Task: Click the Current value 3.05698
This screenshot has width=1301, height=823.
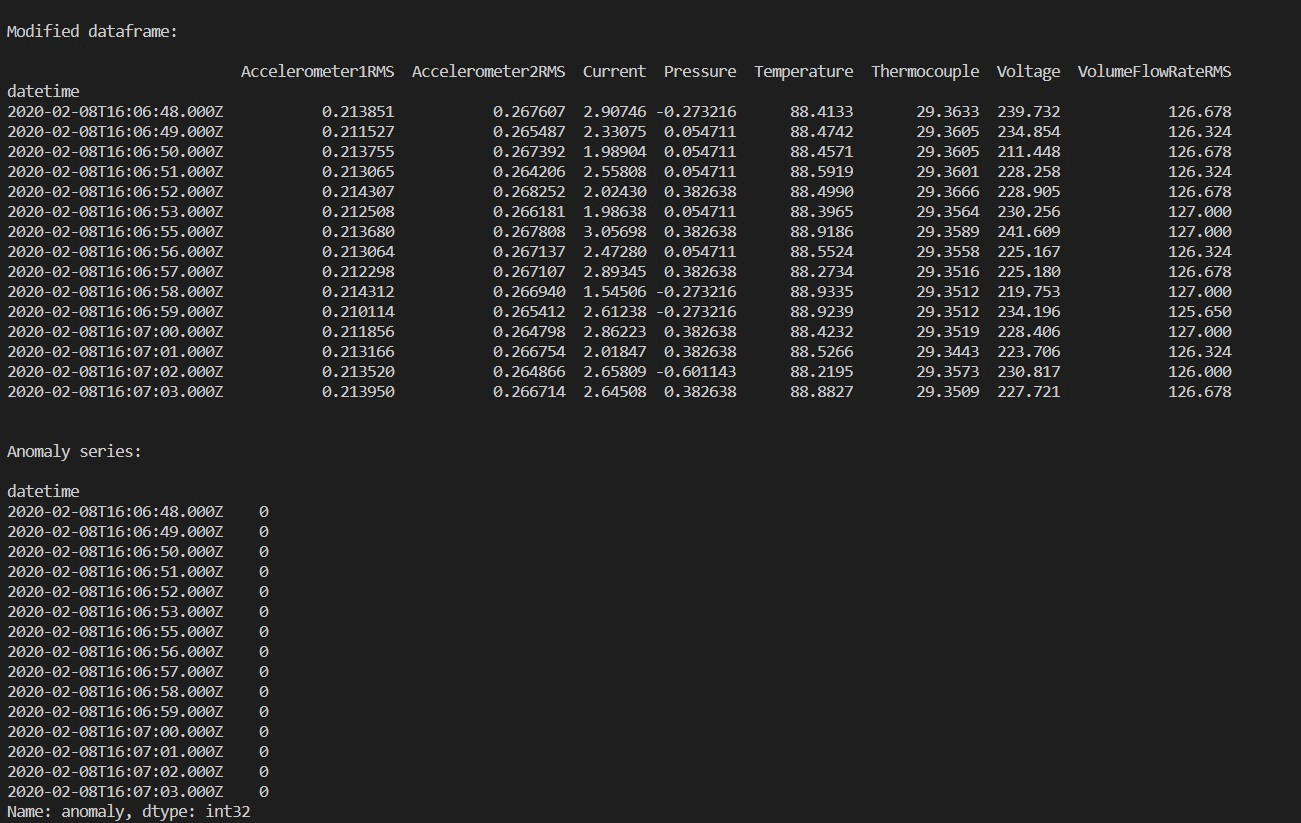Action: pyautogui.click(x=614, y=231)
